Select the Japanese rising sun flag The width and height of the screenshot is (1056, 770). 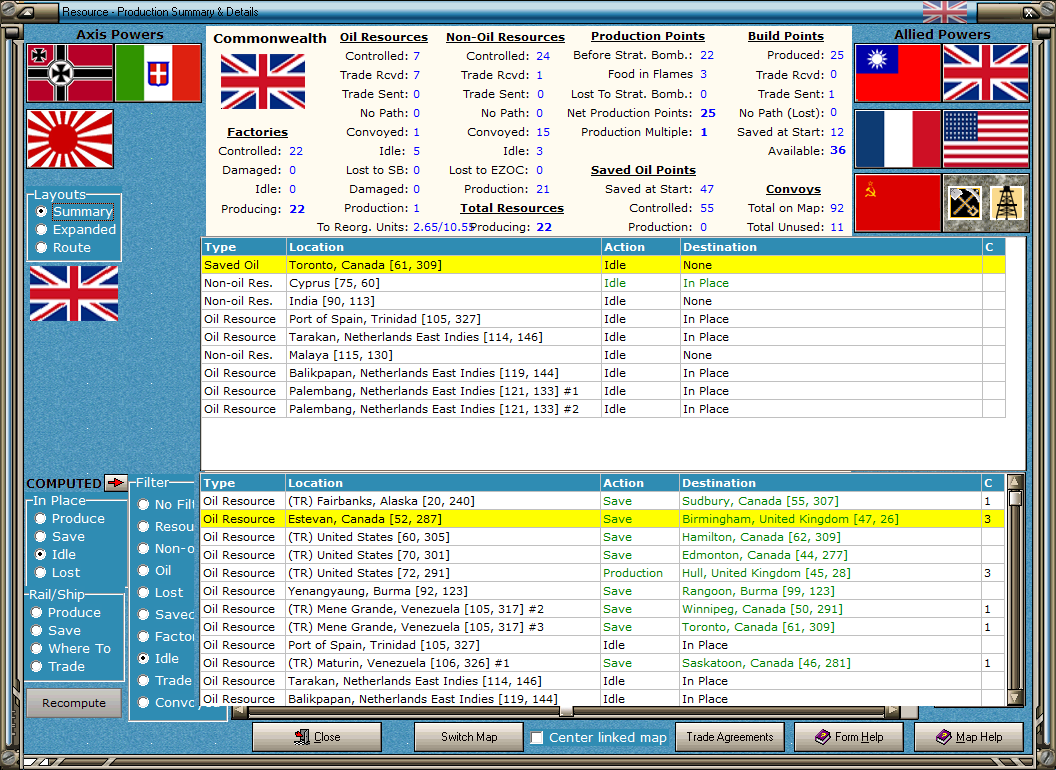coord(70,139)
